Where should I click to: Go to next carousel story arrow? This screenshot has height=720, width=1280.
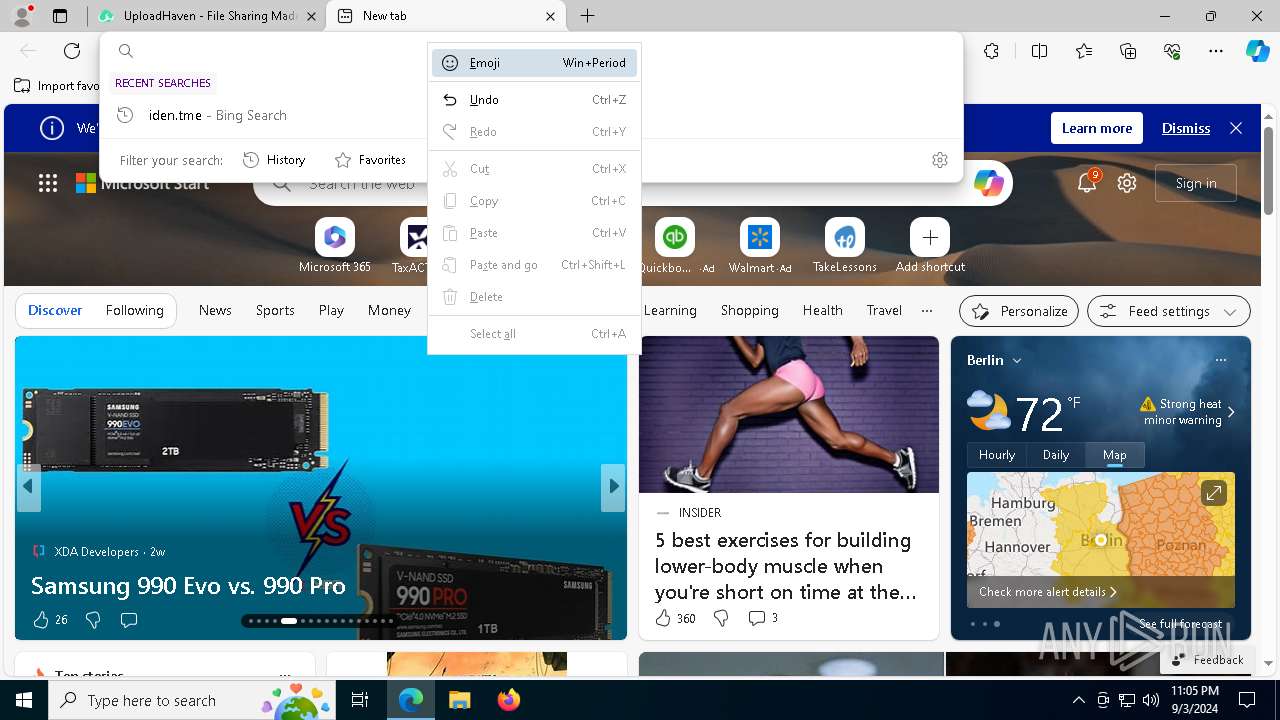(613, 487)
